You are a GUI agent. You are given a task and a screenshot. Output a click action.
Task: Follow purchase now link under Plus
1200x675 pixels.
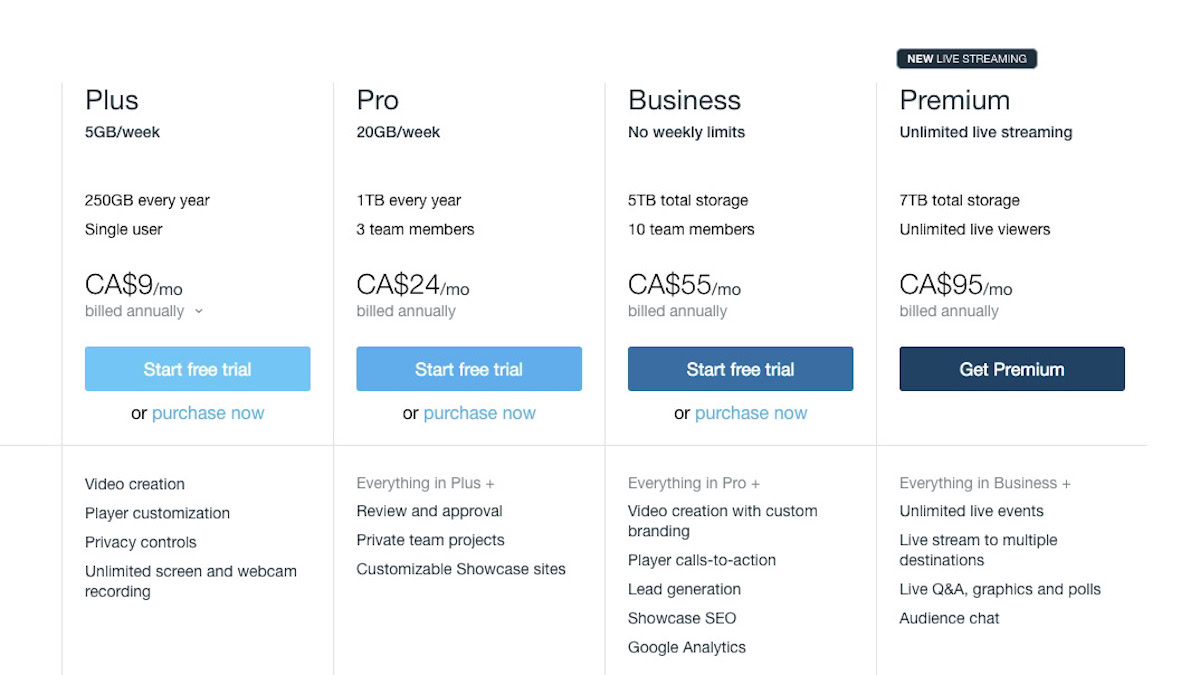[208, 413]
